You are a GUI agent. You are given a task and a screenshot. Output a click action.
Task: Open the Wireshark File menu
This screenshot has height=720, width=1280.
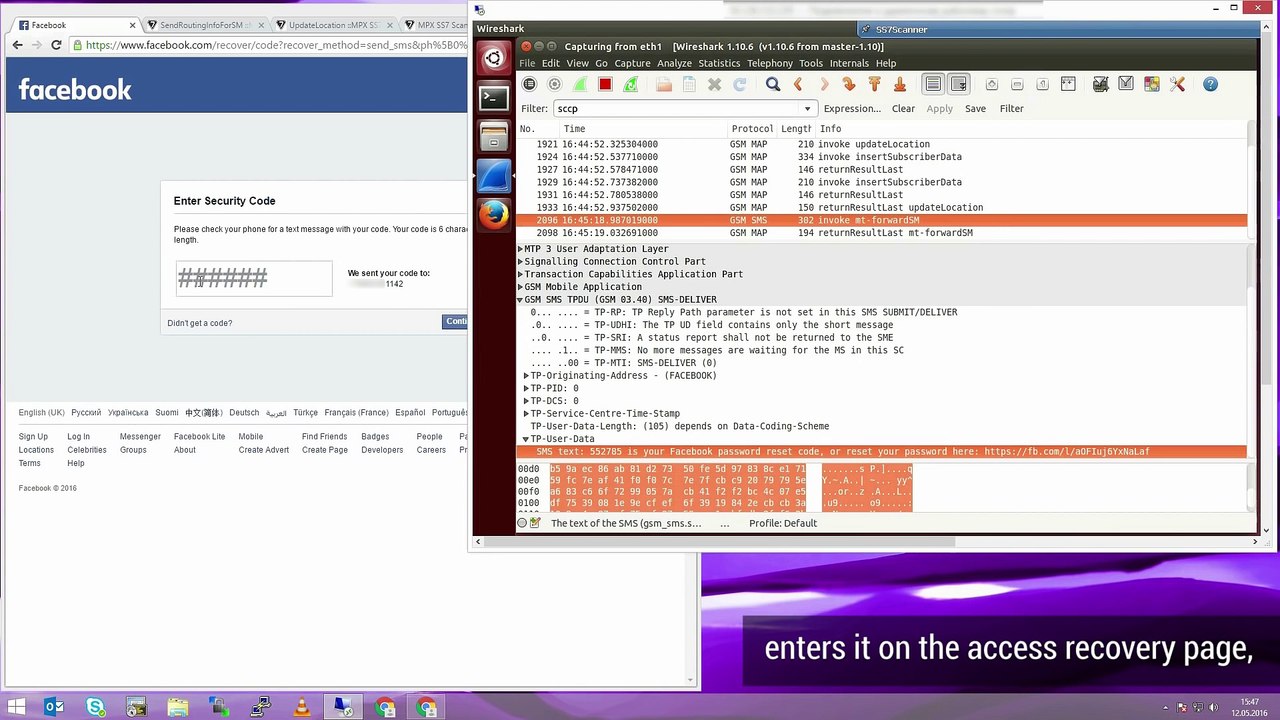(x=527, y=63)
